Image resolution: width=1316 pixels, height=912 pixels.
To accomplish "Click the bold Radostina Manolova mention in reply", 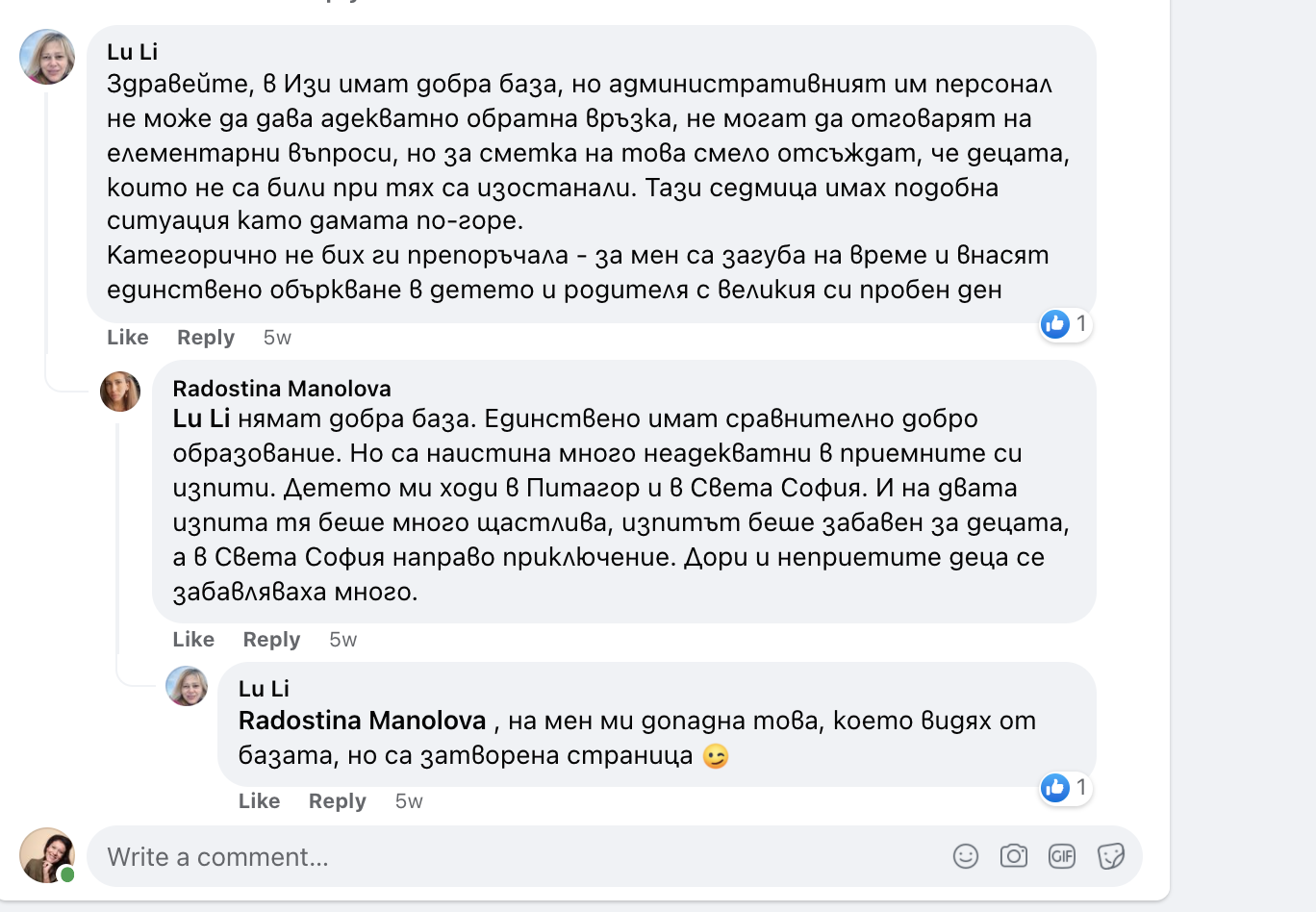I will [362, 721].
